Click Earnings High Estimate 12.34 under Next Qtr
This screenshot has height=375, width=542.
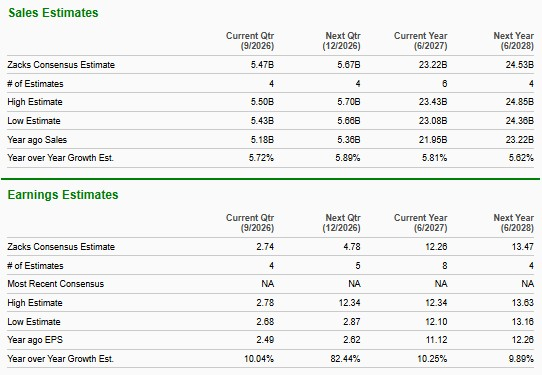349,303
